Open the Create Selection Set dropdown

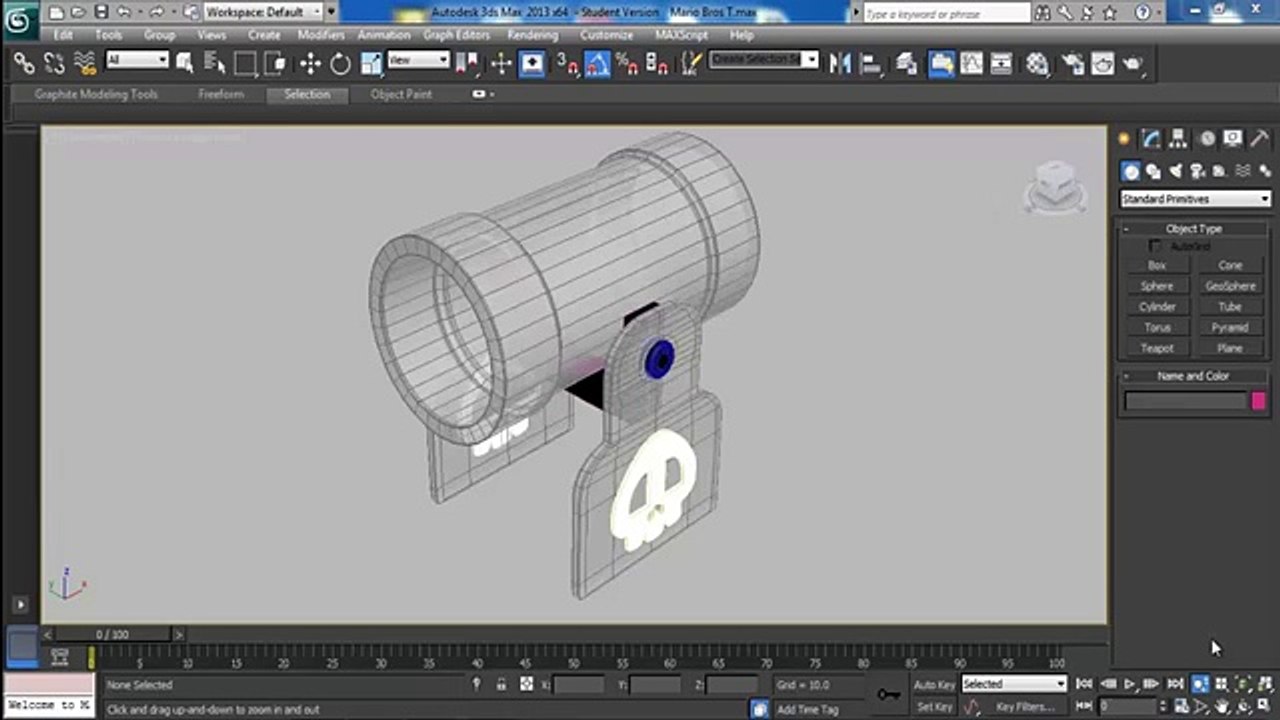(x=764, y=60)
